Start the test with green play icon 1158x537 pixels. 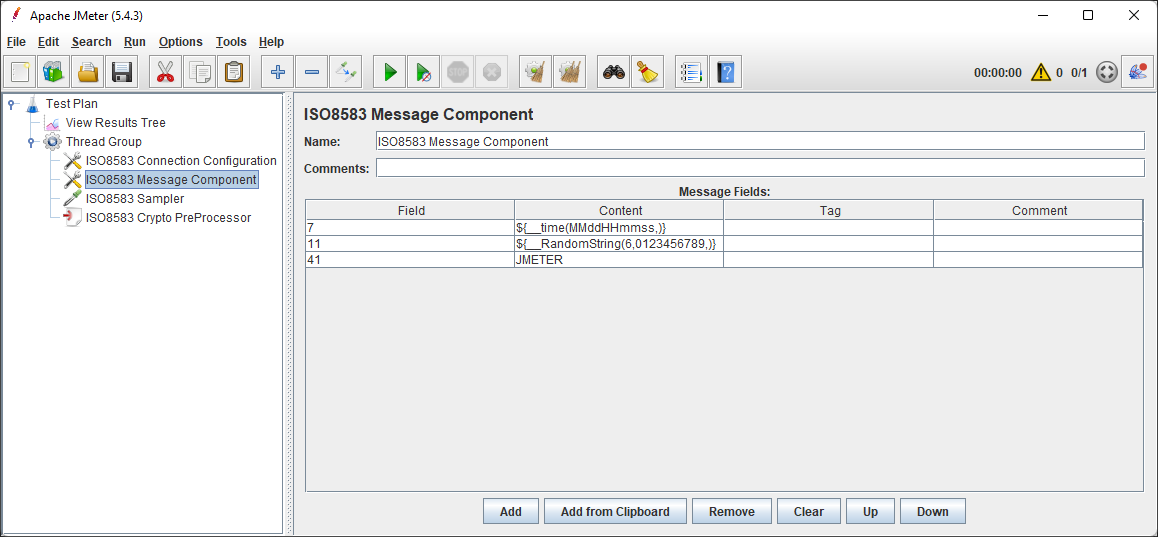[x=390, y=72]
